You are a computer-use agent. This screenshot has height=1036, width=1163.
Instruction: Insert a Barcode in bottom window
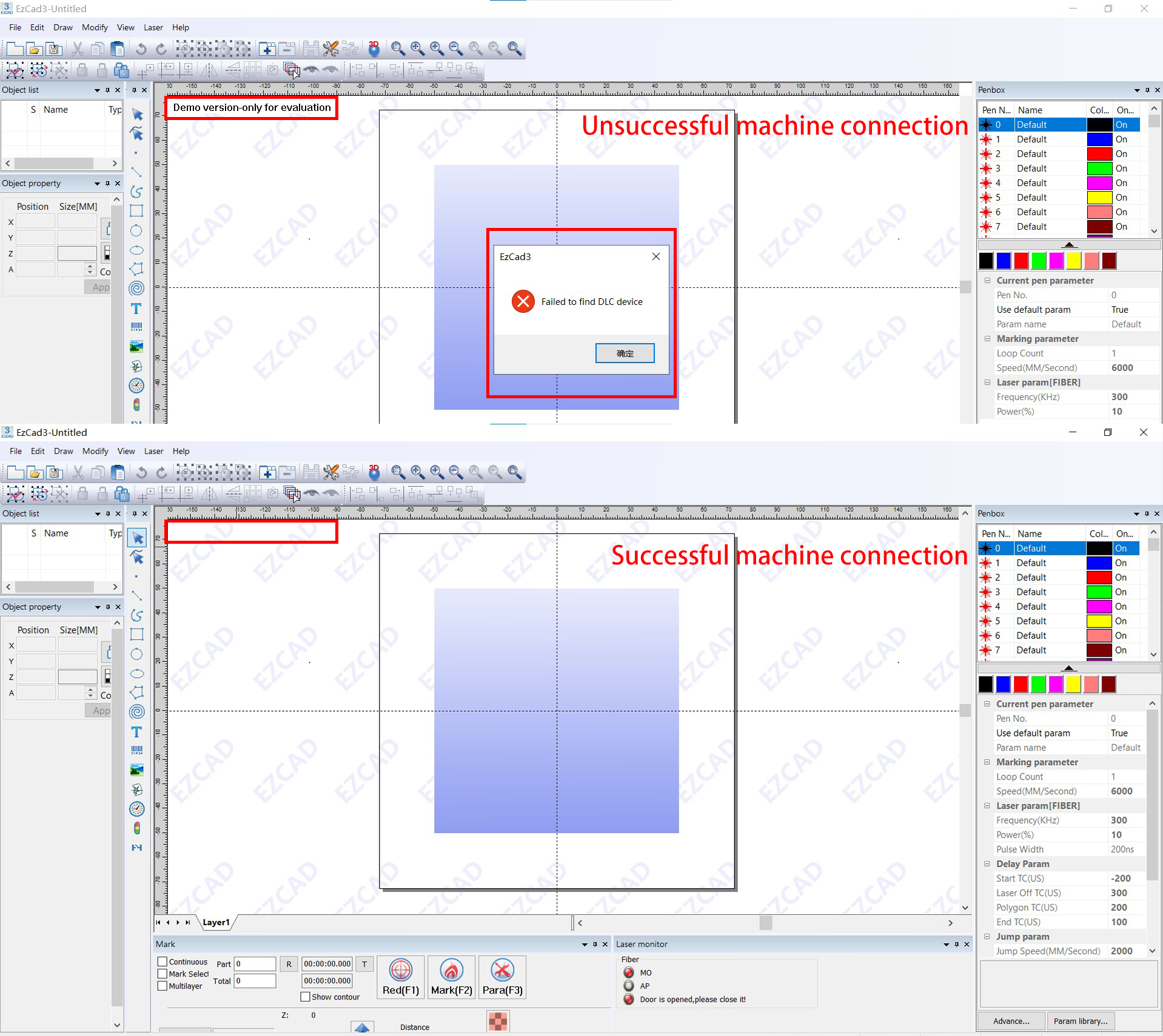[x=137, y=750]
